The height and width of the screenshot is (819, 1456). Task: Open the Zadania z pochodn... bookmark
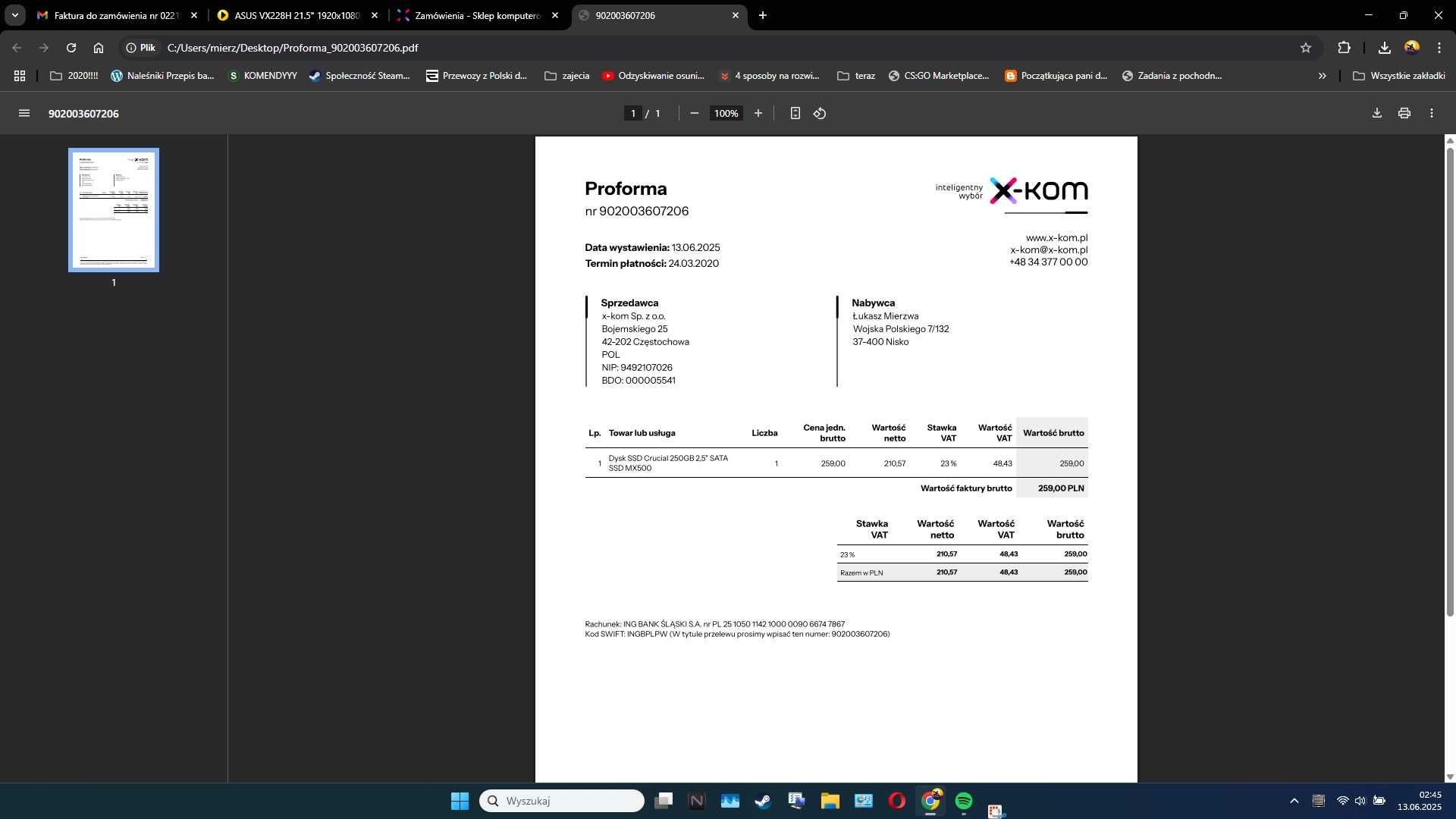click(x=1172, y=76)
